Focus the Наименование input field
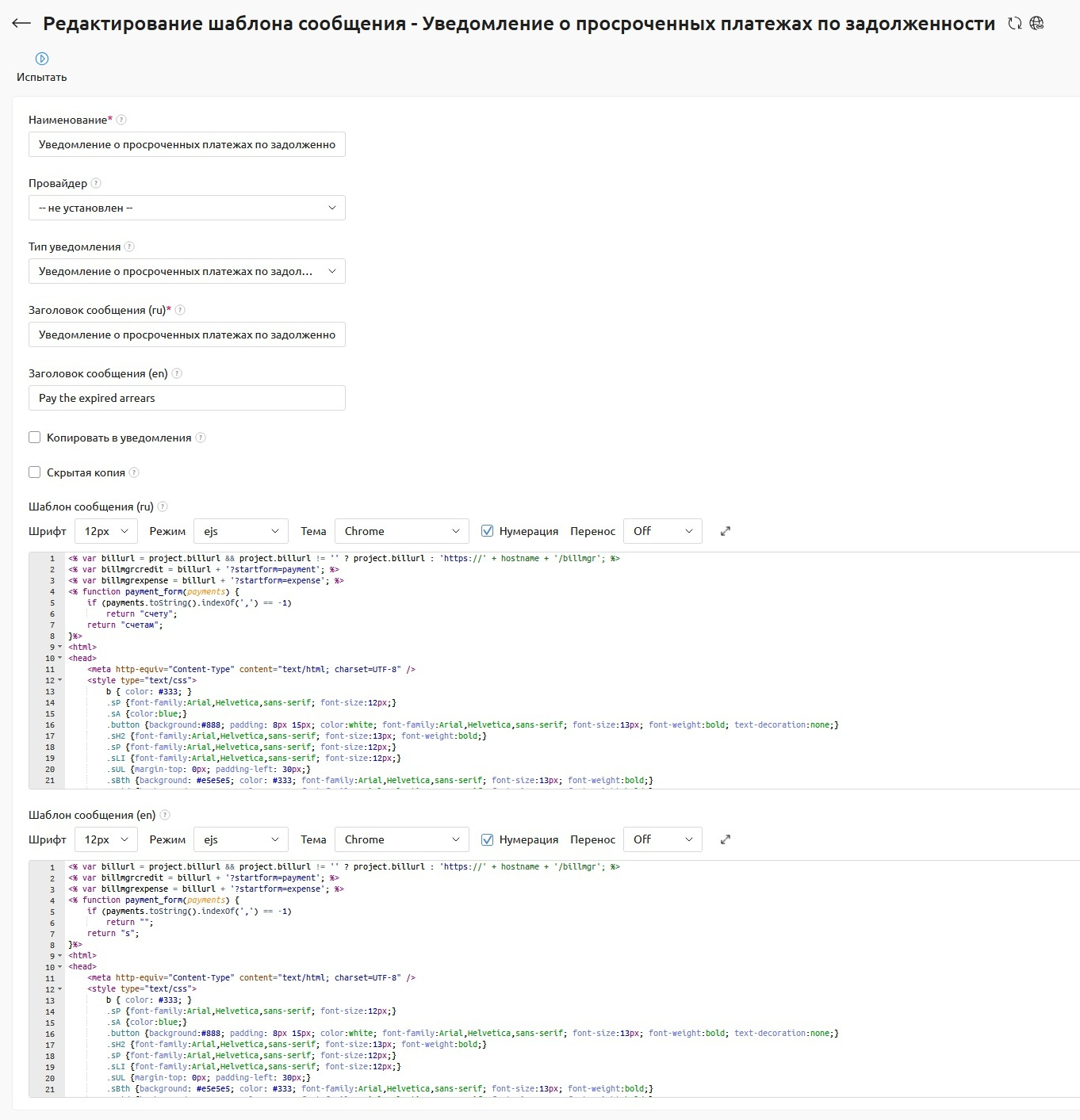Viewport: 1080px width, 1120px height. (x=187, y=144)
